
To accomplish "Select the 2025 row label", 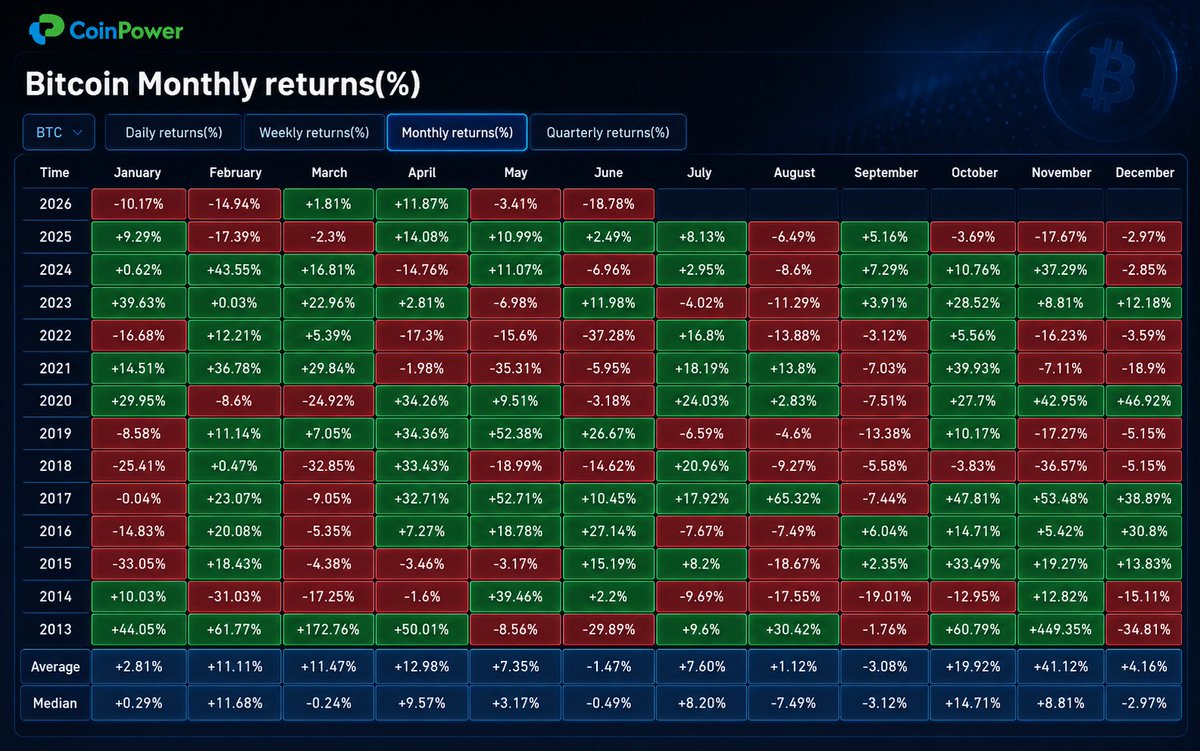I will pyautogui.click(x=55, y=237).
